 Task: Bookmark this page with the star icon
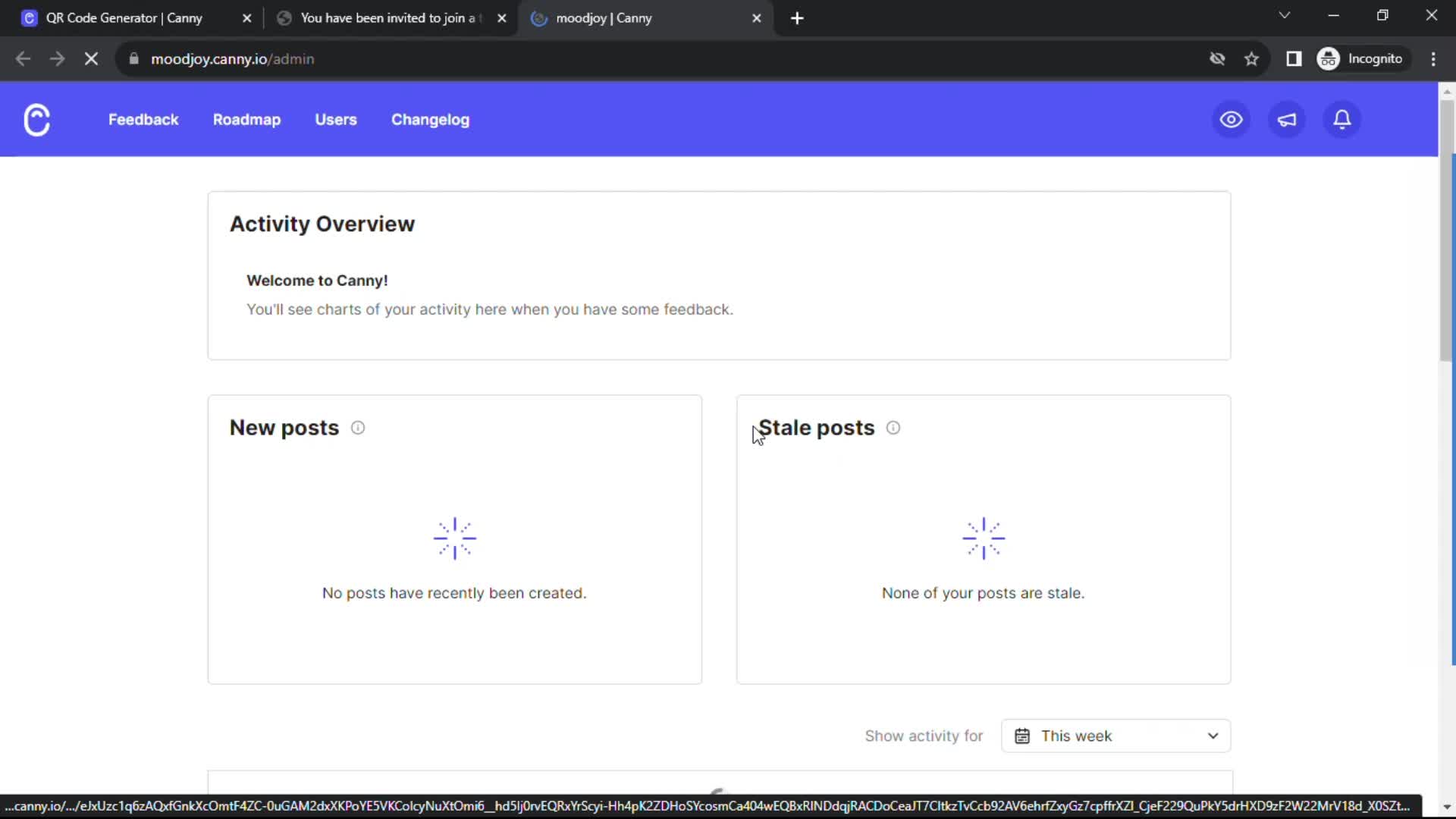tap(1252, 58)
